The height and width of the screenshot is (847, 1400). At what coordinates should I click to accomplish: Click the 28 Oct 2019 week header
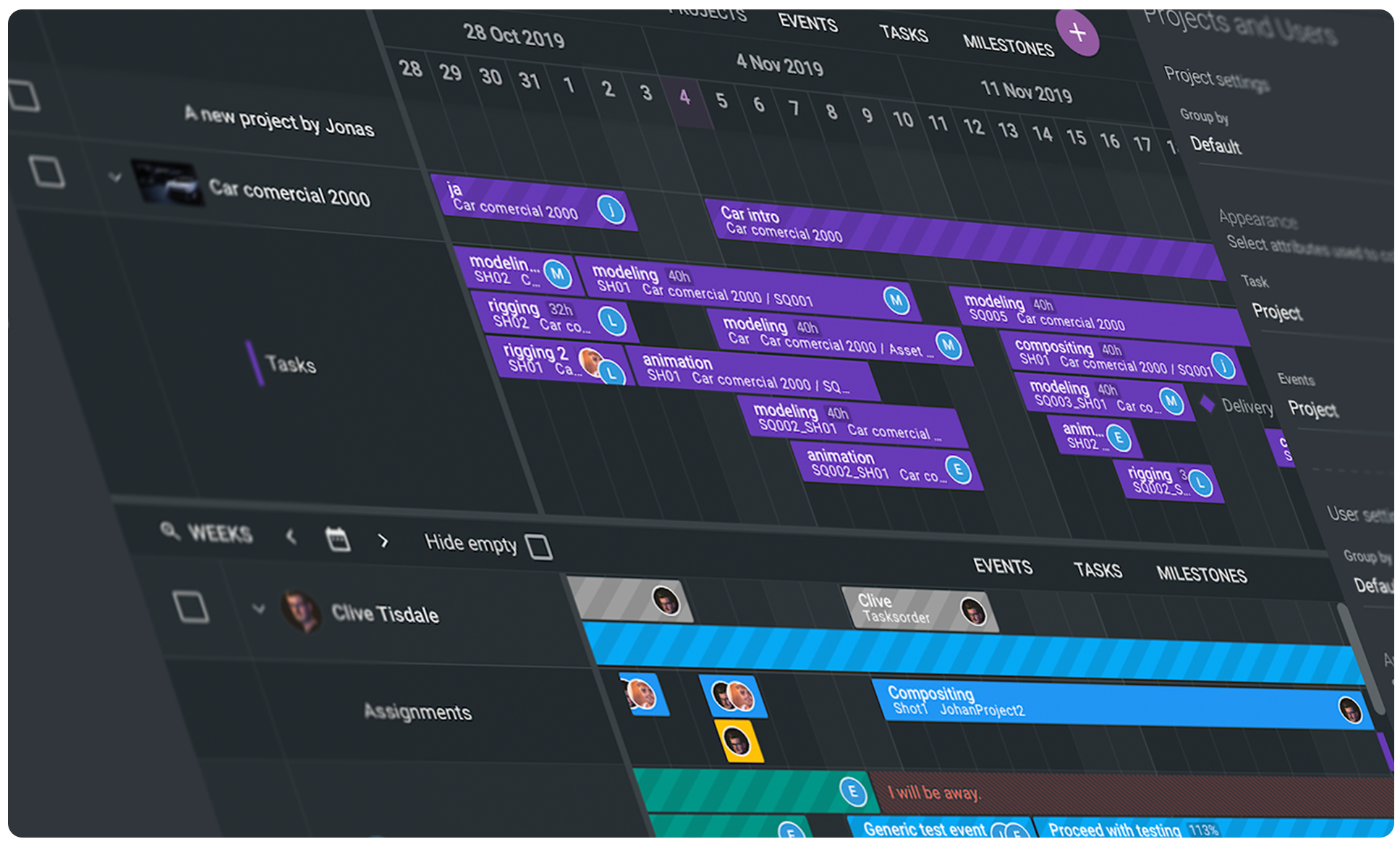click(514, 35)
